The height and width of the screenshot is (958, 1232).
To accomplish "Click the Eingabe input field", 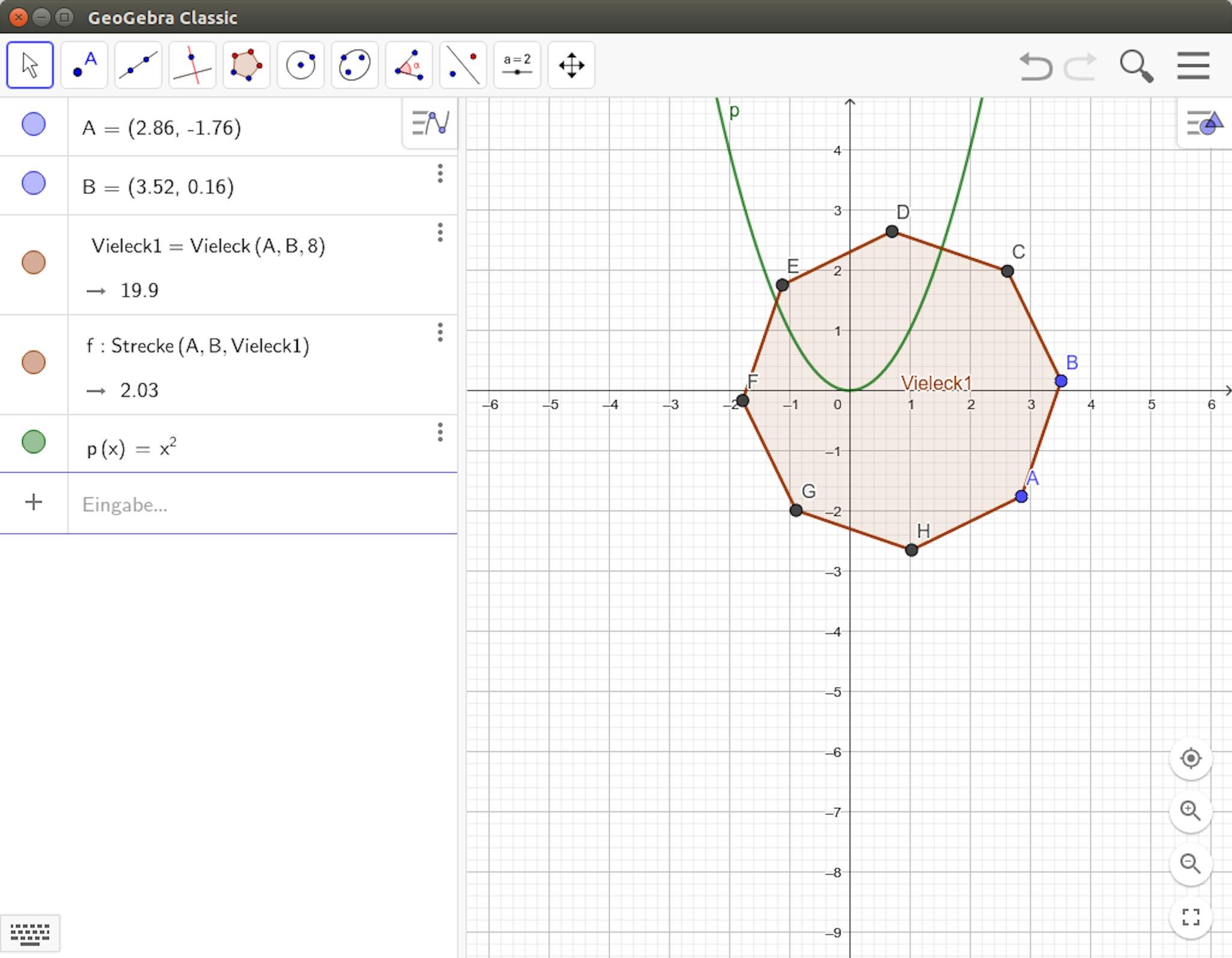I will (263, 504).
